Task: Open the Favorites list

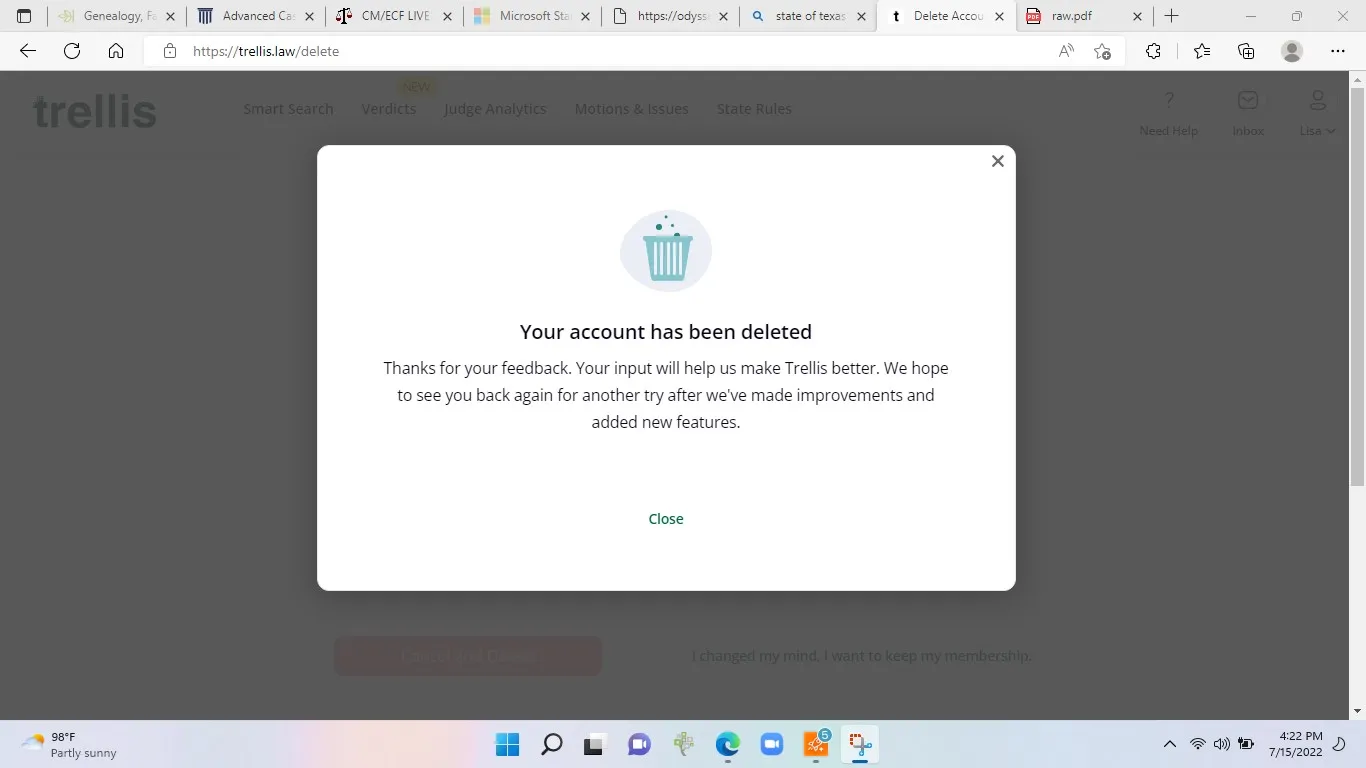Action: tap(1201, 51)
